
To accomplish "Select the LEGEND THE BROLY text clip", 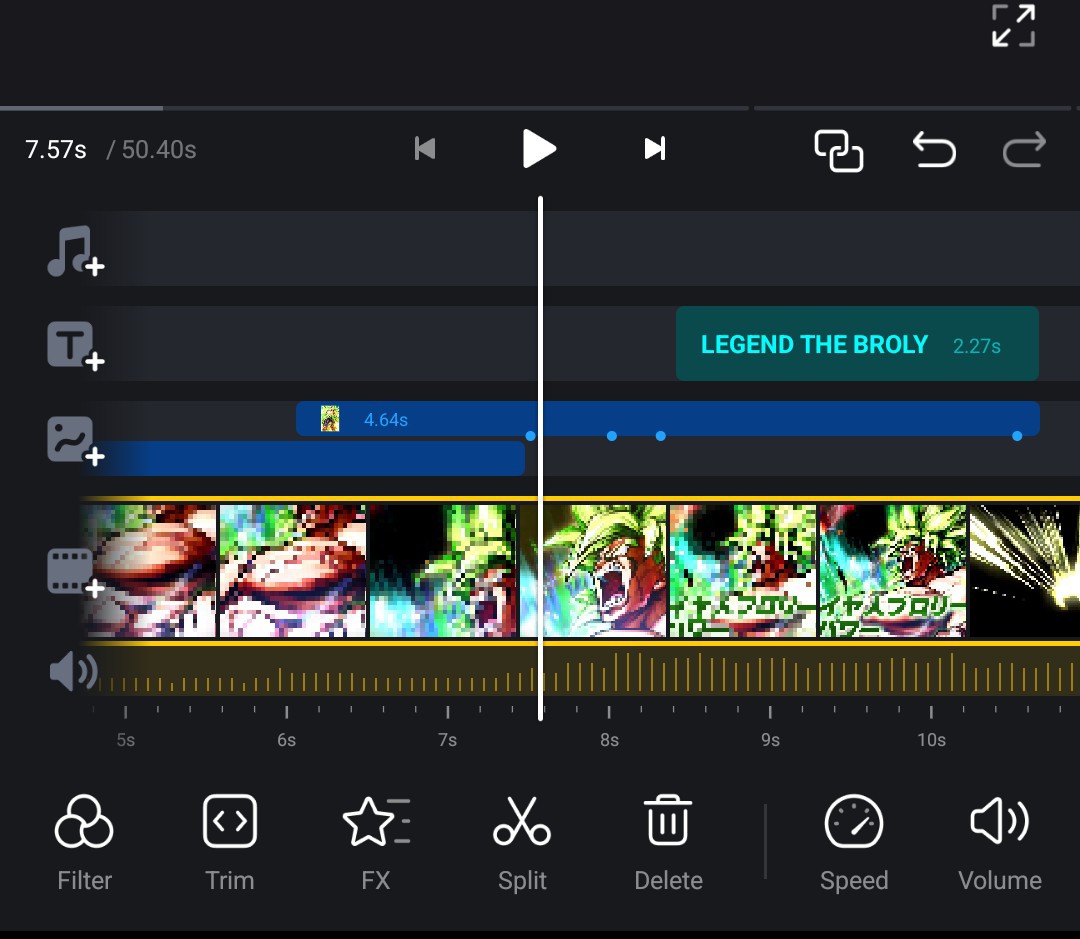I will pos(857,344).
